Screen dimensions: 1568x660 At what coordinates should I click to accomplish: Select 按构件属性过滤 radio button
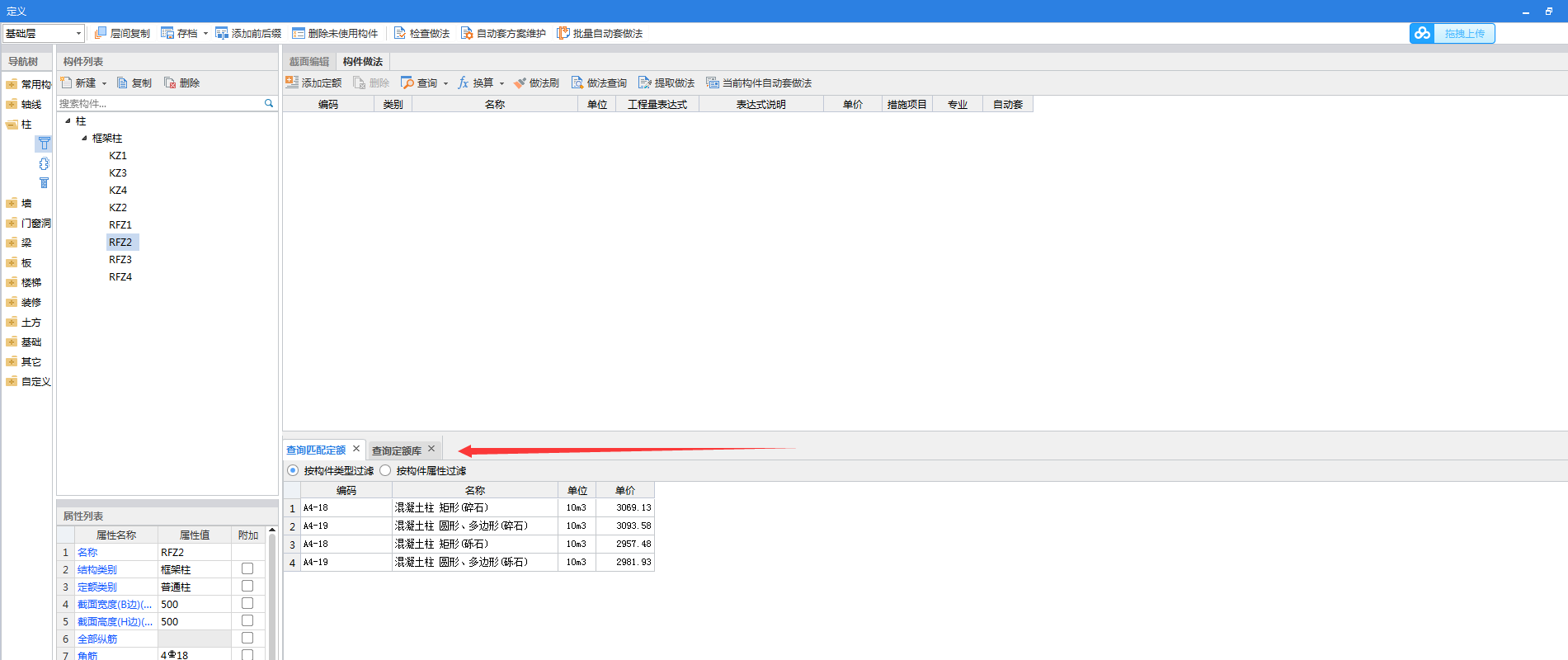(385, 470)
